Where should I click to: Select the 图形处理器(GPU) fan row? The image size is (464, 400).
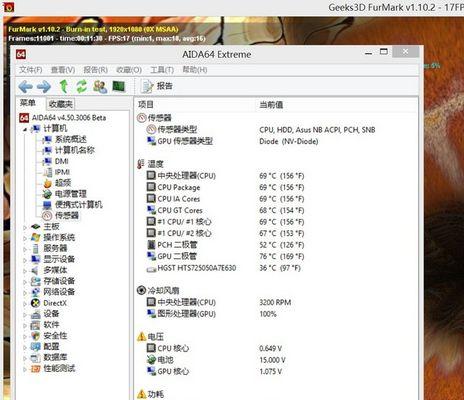[x=277, y=314]
